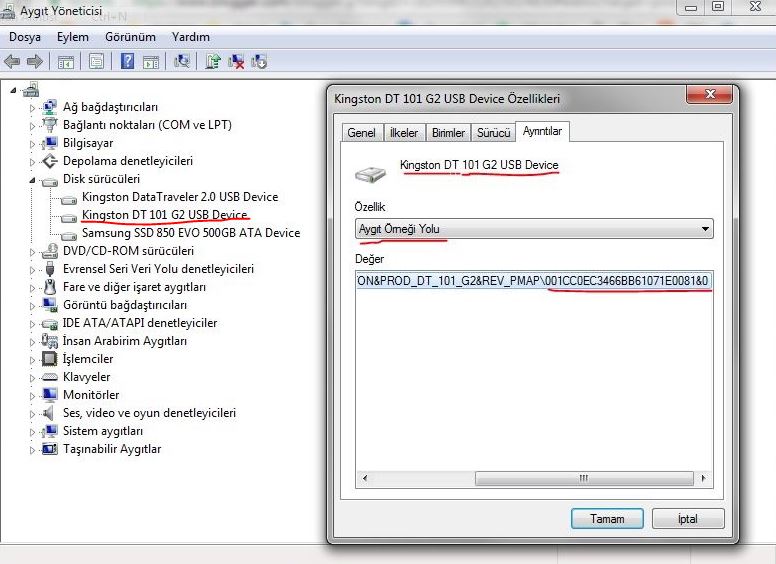776x564 pixels.
Task: Click the Disk sürücüleri drive icon
Action: click(x=49, y=180)
